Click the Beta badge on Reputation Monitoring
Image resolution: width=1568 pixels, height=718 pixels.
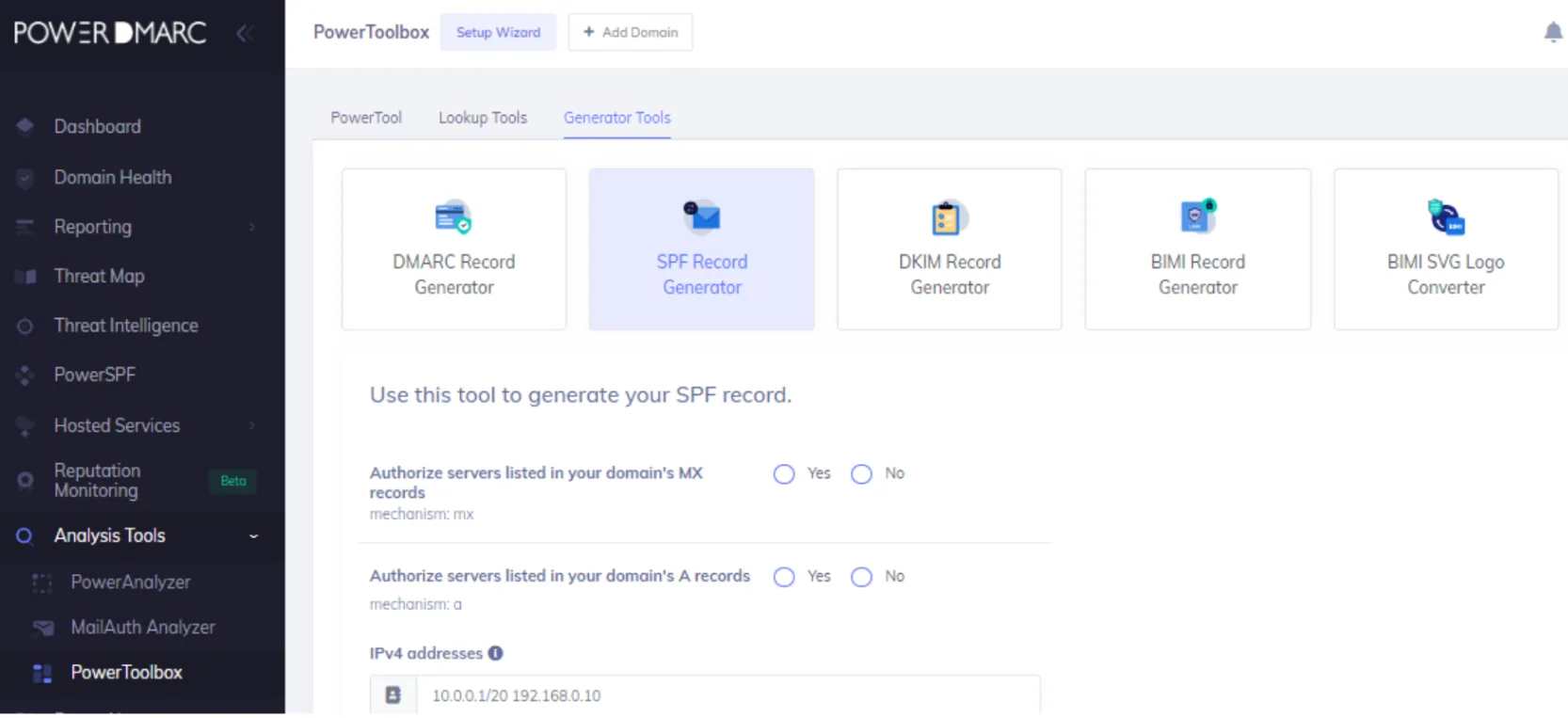click(x=233, y=481)
